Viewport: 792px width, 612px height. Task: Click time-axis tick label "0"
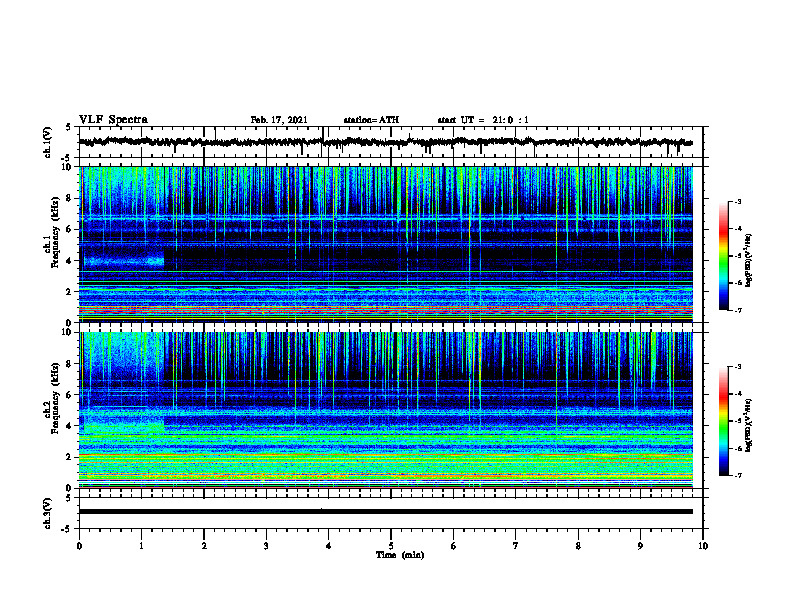[79, 546]
